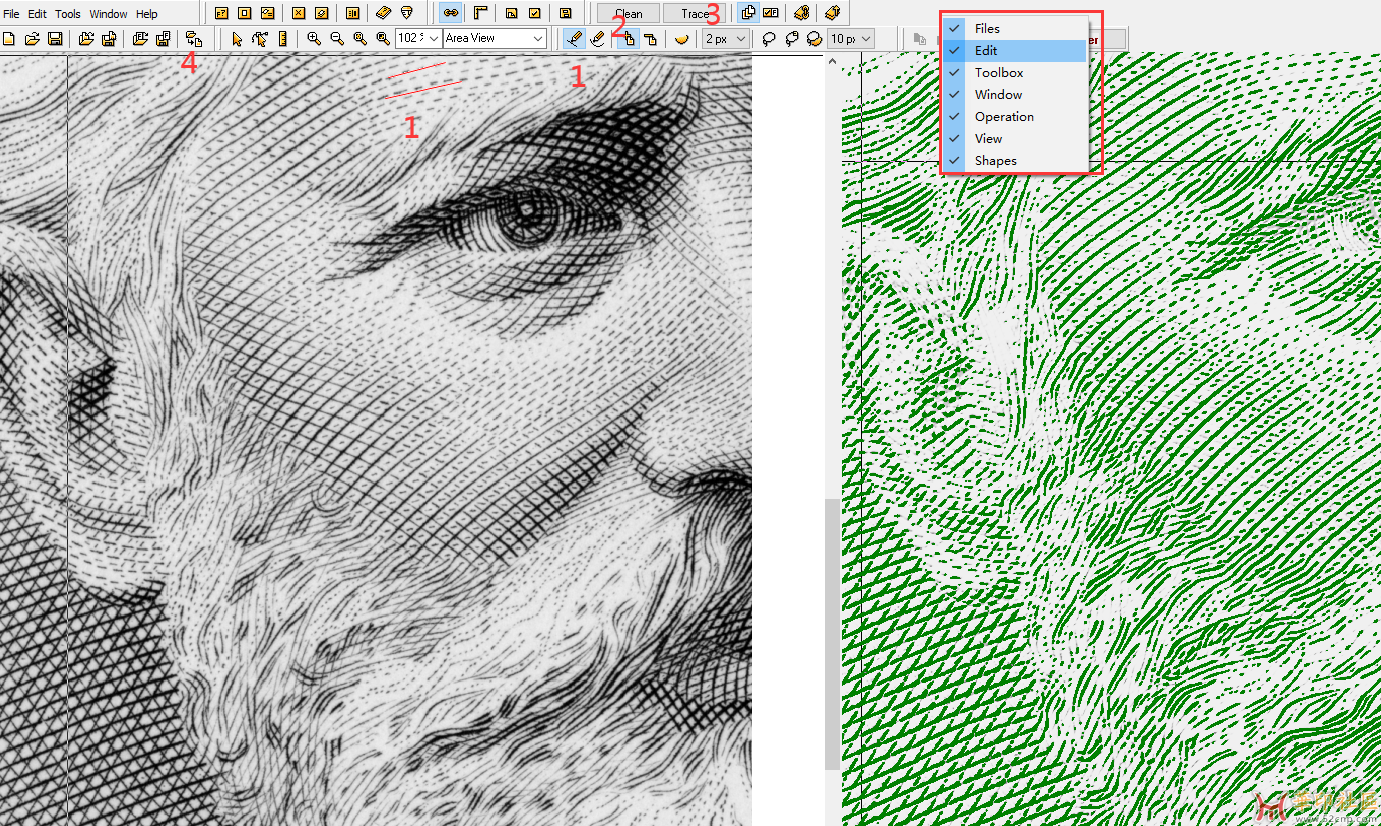This screenshot has width=1381, height=826.
Task: Select the first lasso selection tool
Action: pos(769,39)
